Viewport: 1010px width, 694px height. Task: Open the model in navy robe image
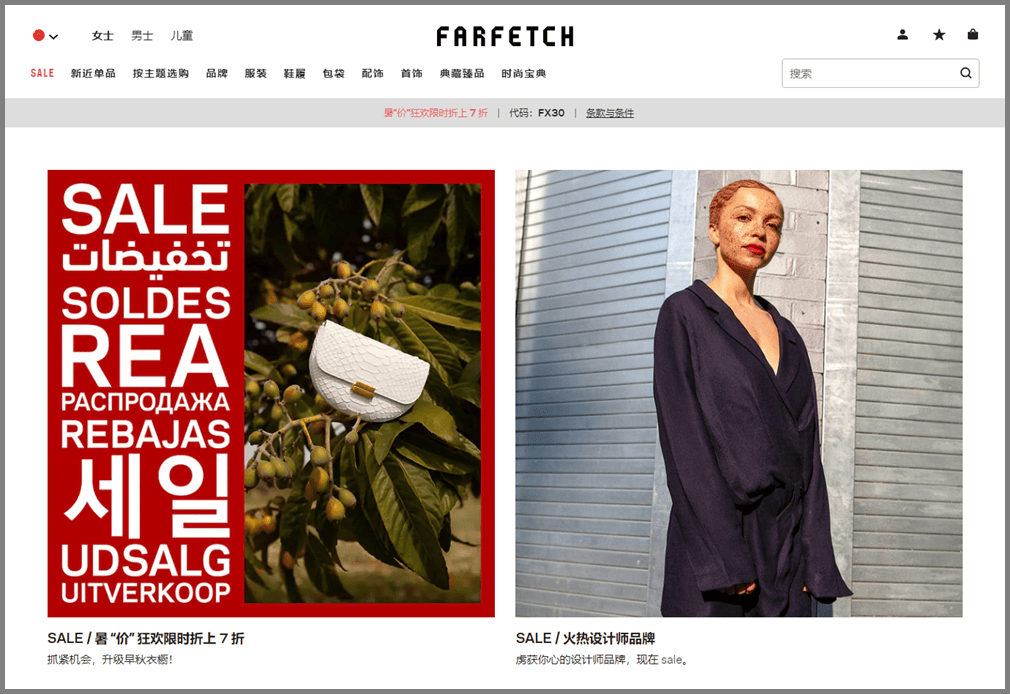(x=739, y=393)
